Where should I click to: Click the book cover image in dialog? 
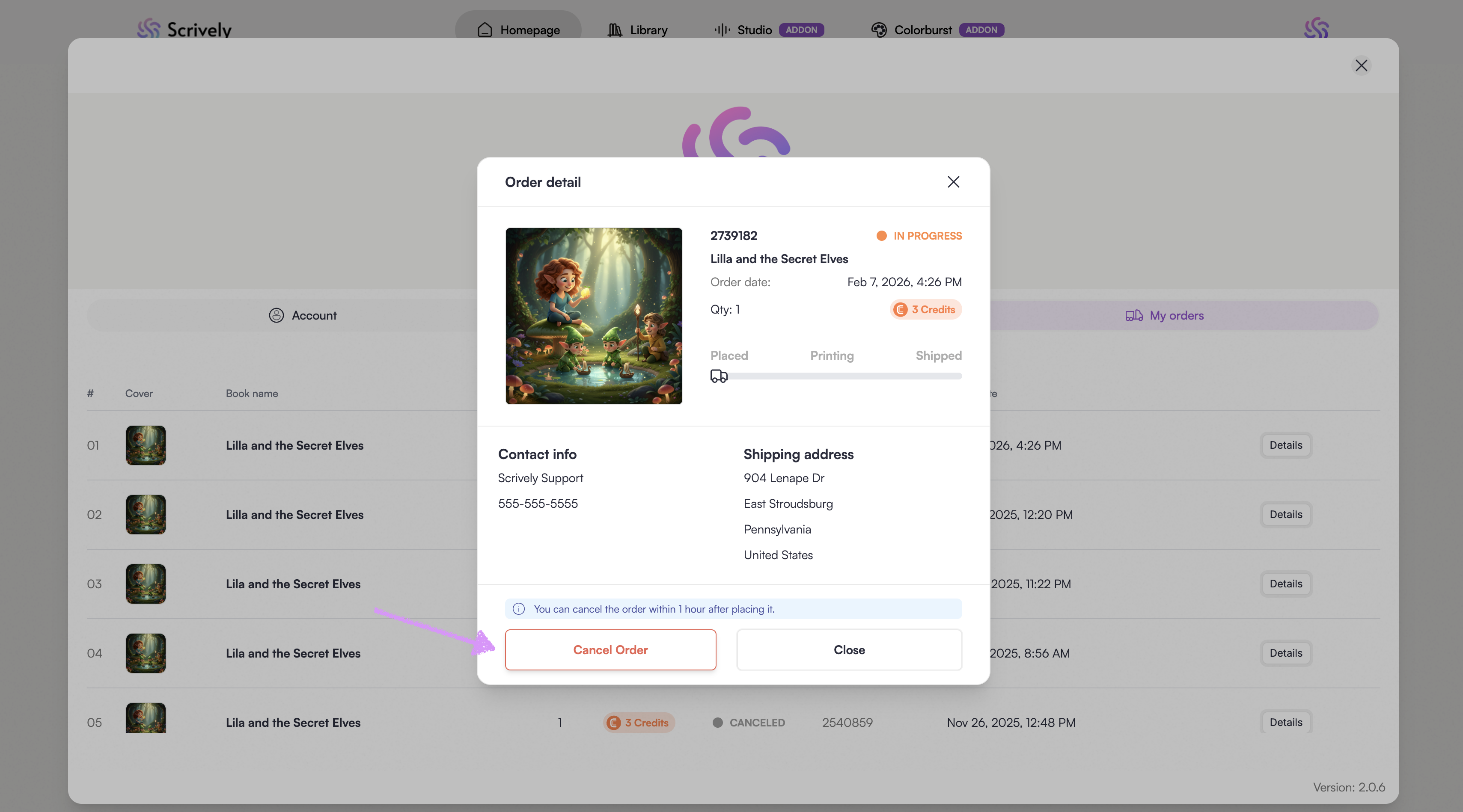click(x=594, y=316)
